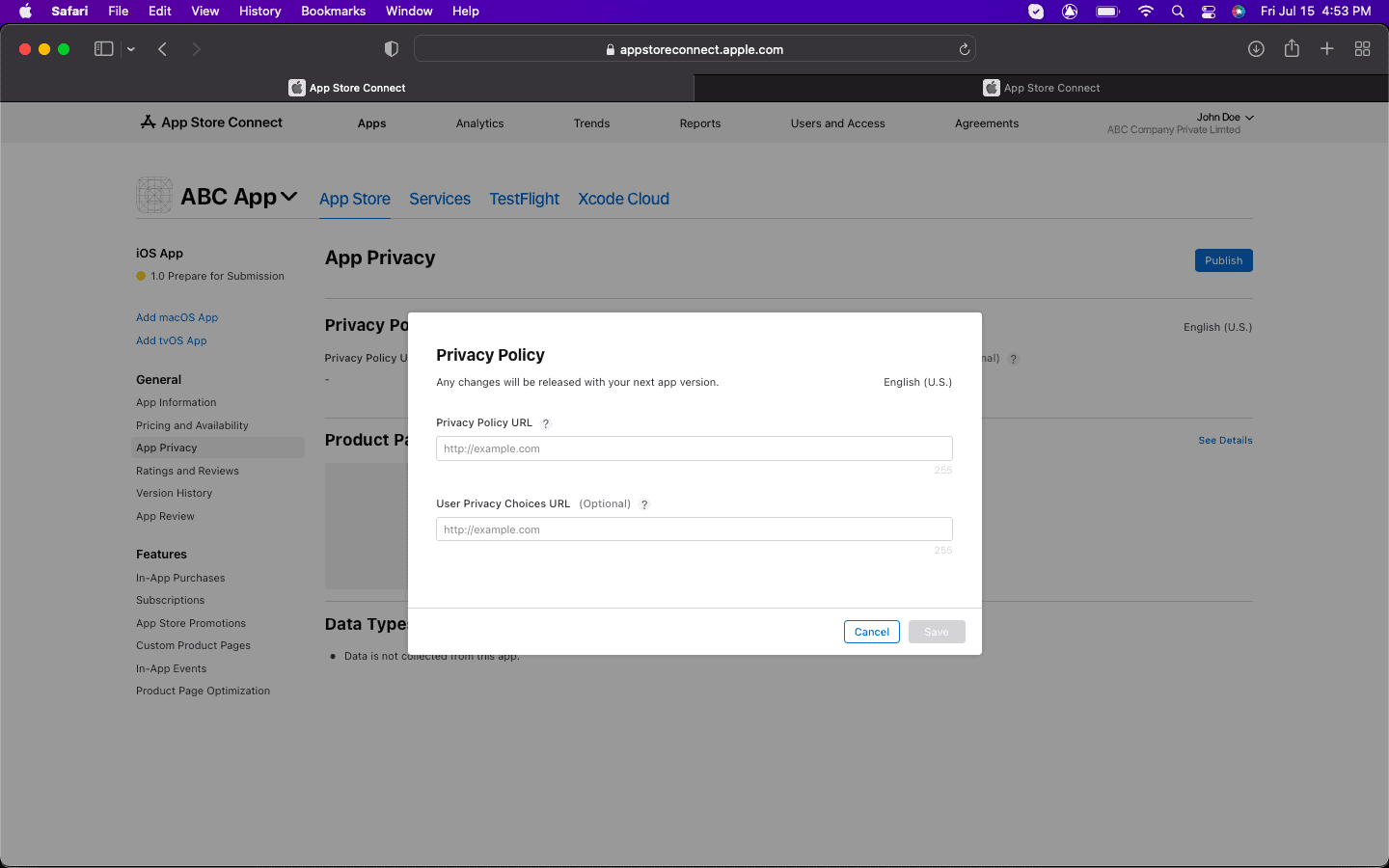Viewport: 1389px width, 868px height.
Task: Go back with the back arrow
Action: point(163,49)
